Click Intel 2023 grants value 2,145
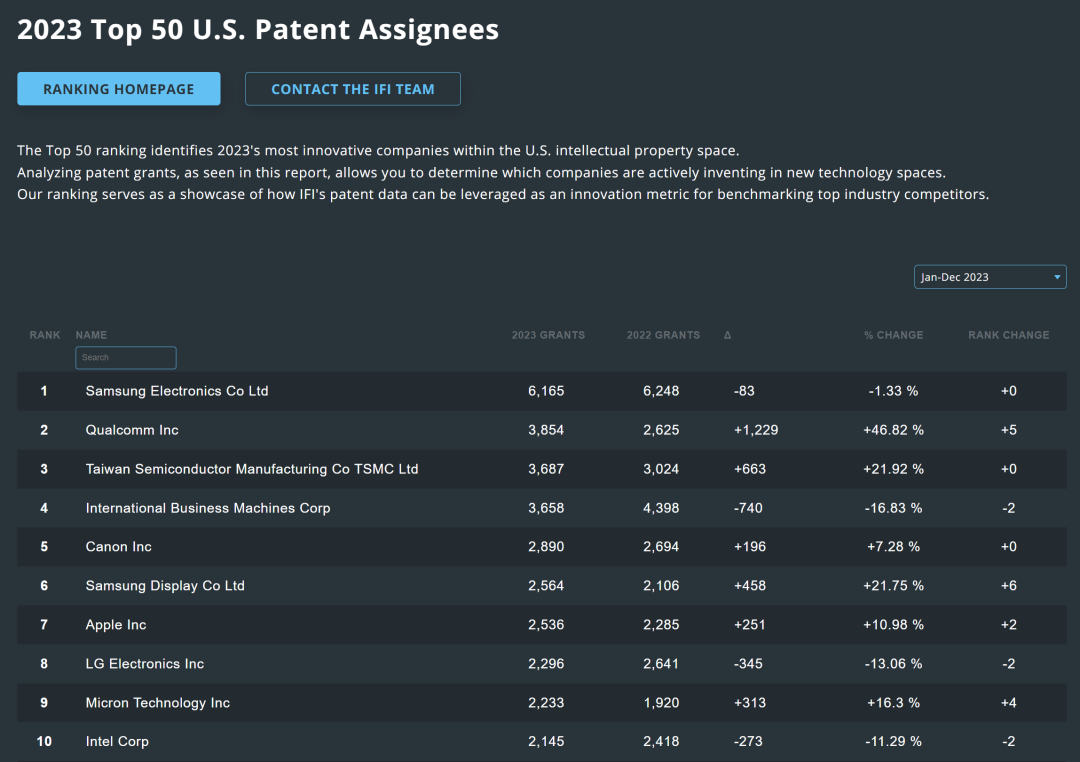This screenshot has height=762, width=1080. click(546, 741)
